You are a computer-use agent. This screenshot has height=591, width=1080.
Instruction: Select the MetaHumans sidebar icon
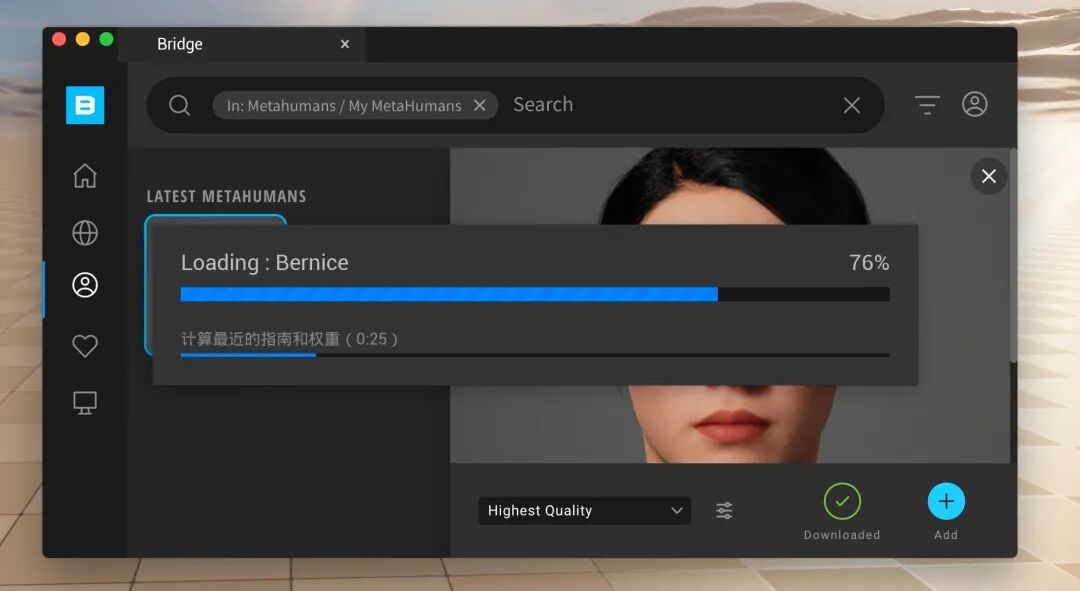[85, 286]
